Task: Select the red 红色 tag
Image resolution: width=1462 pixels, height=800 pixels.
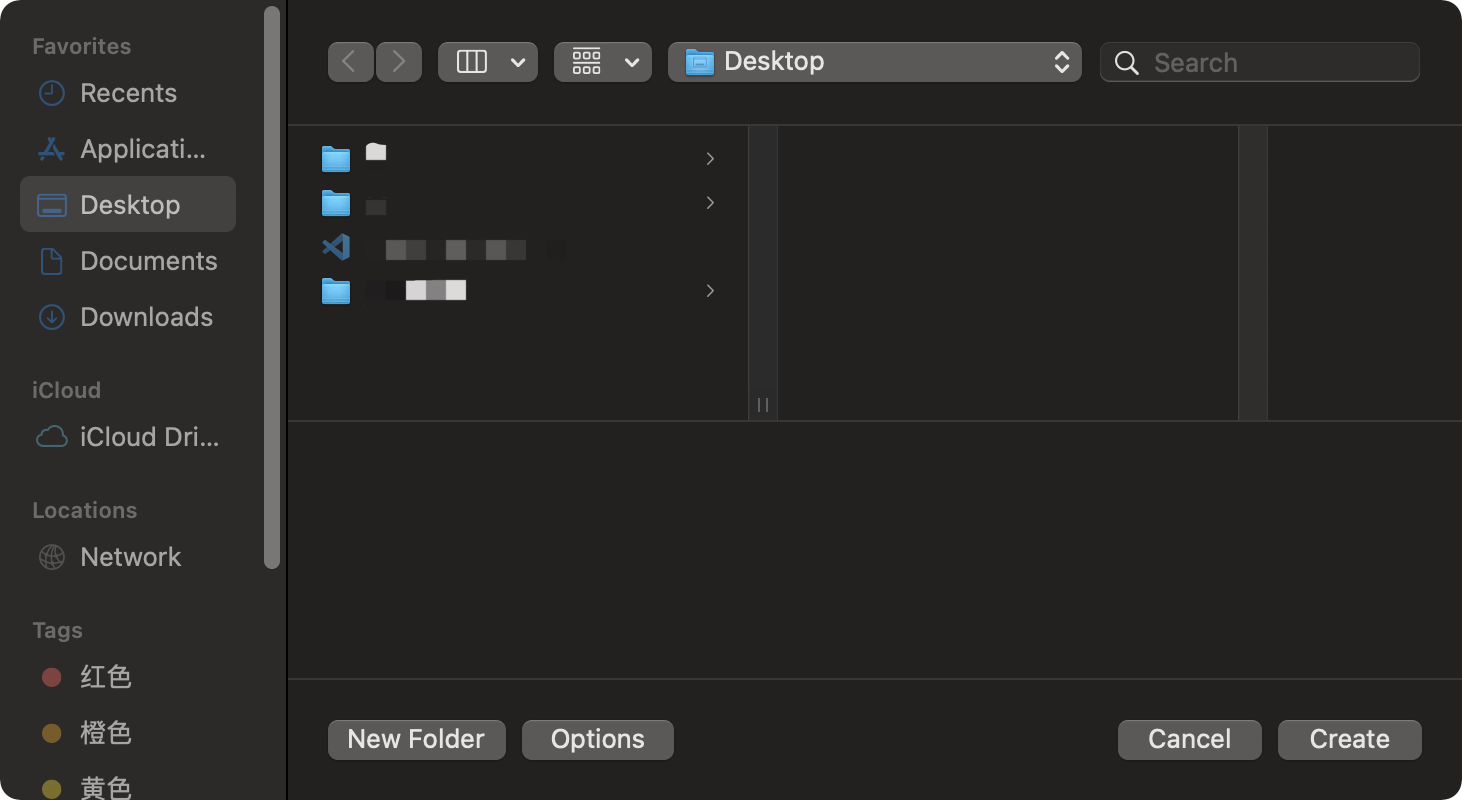Action: tap(105, 677)
